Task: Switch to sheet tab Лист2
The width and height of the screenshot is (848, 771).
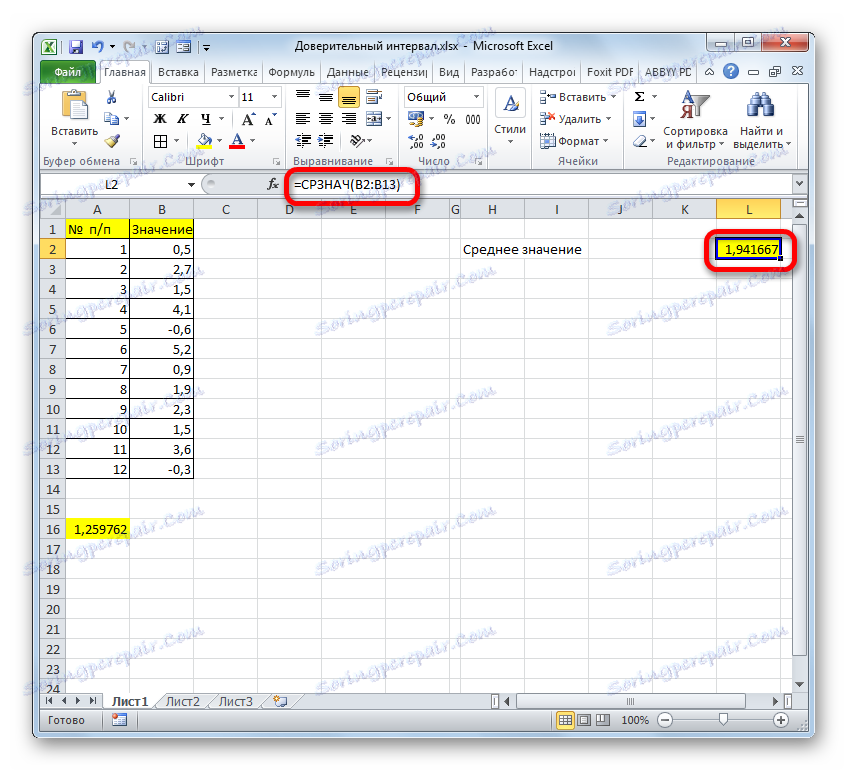Action: coord(183,701)
